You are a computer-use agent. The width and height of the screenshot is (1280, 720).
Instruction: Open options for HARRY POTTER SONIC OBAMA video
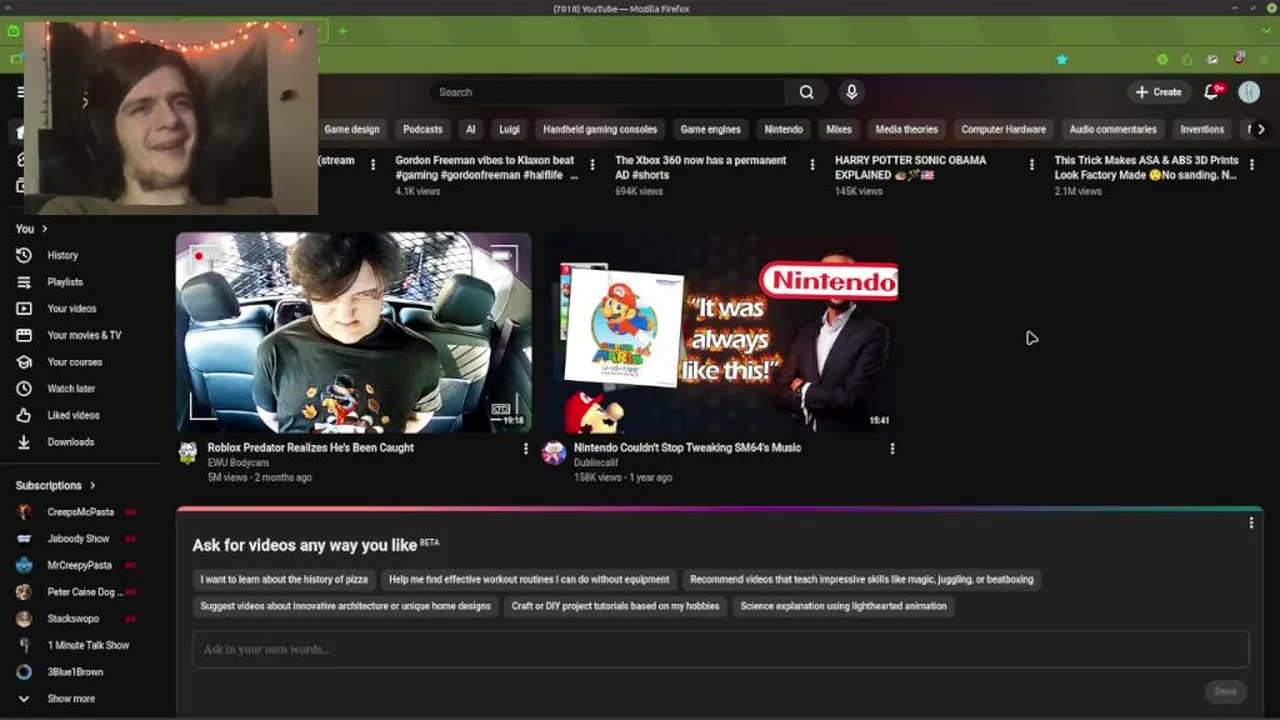pos(1032,164)
